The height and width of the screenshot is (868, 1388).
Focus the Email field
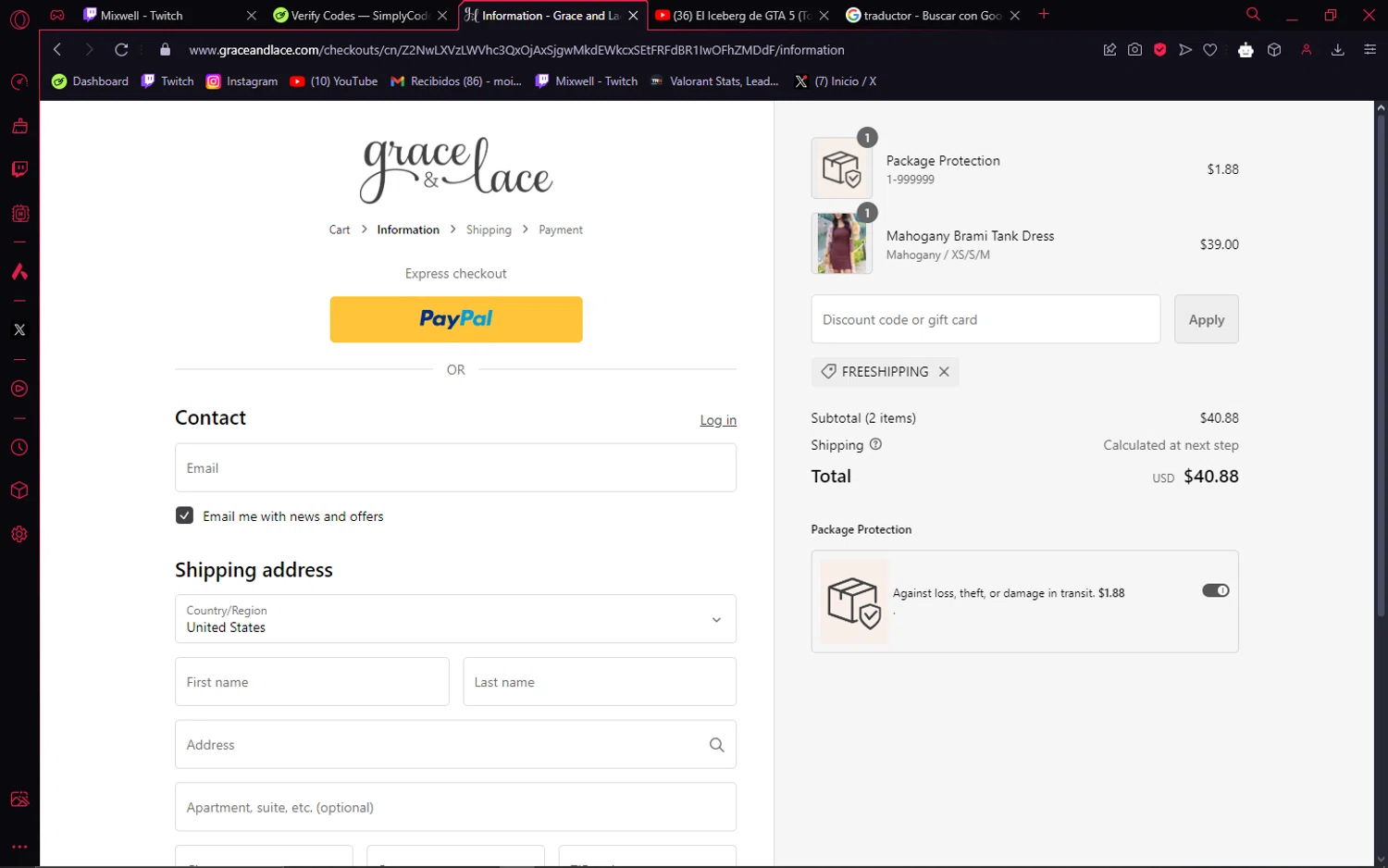click(455, 467)
